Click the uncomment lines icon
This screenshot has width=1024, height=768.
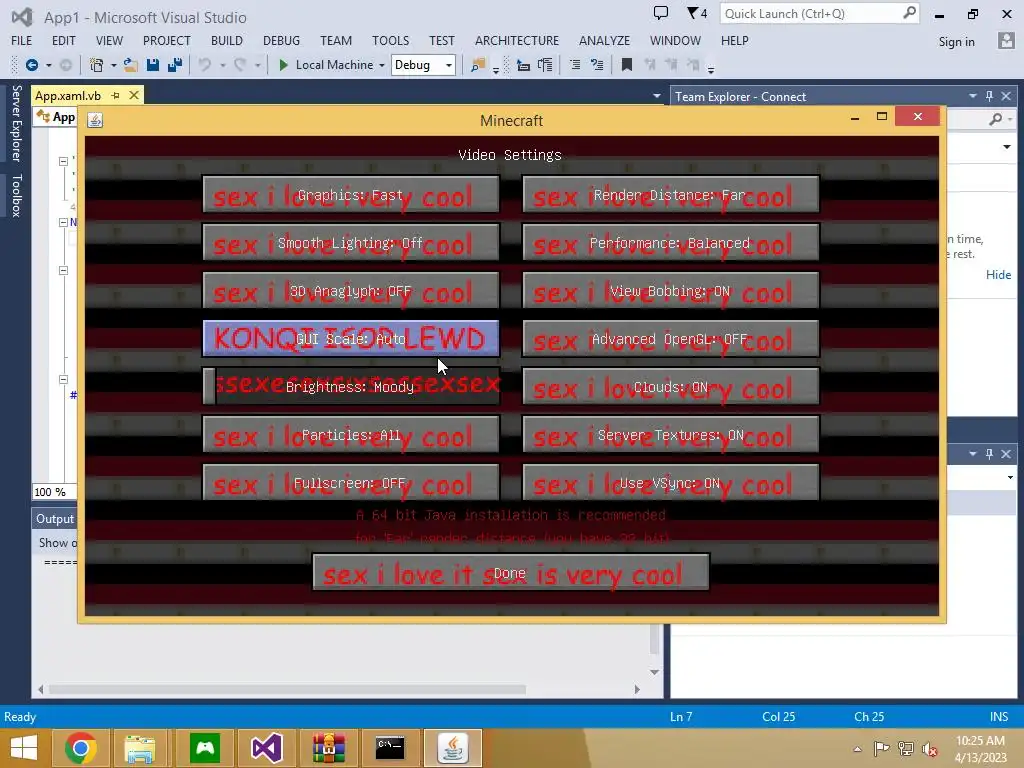[597, 65]
